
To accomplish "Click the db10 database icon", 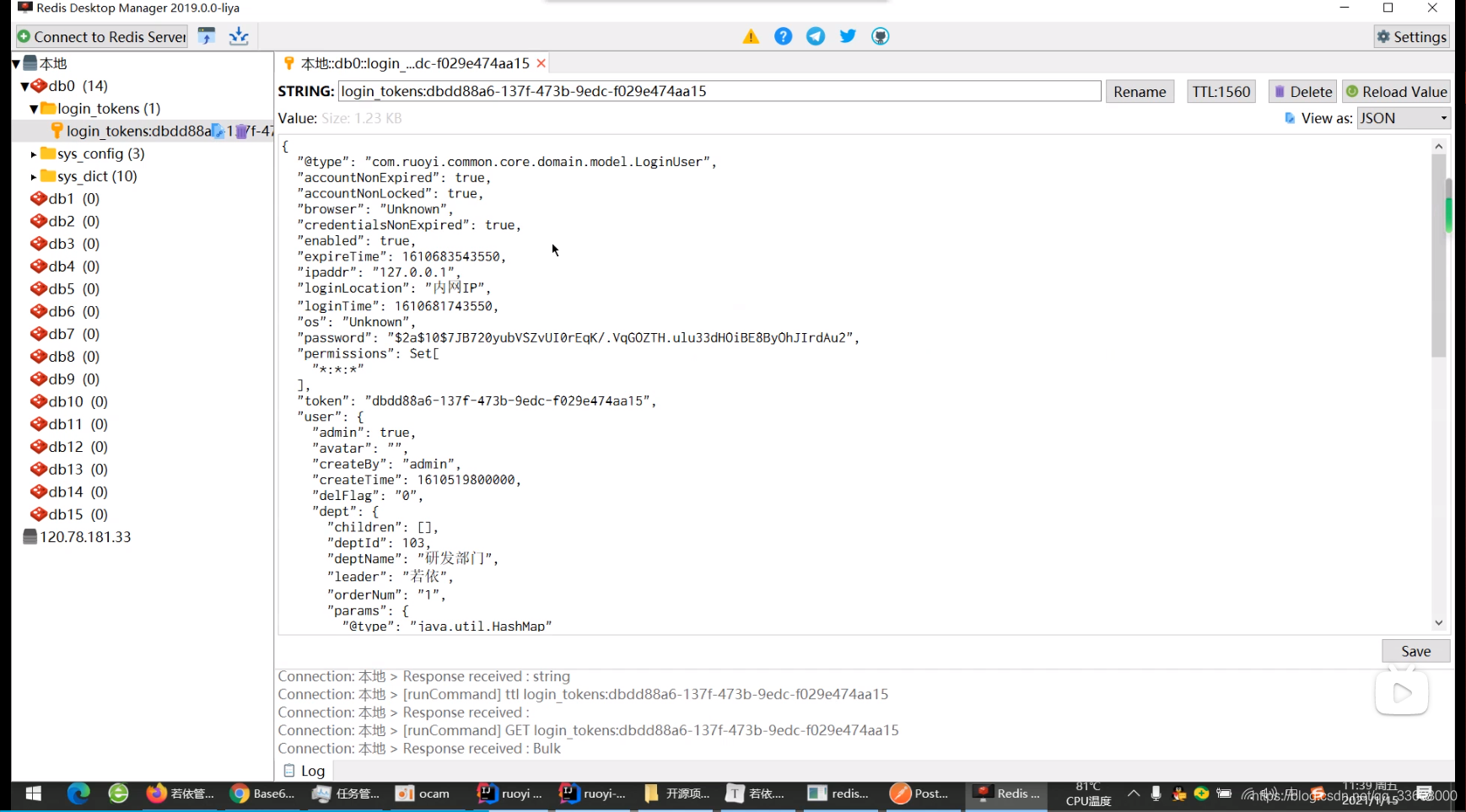I will click(39, 402).
